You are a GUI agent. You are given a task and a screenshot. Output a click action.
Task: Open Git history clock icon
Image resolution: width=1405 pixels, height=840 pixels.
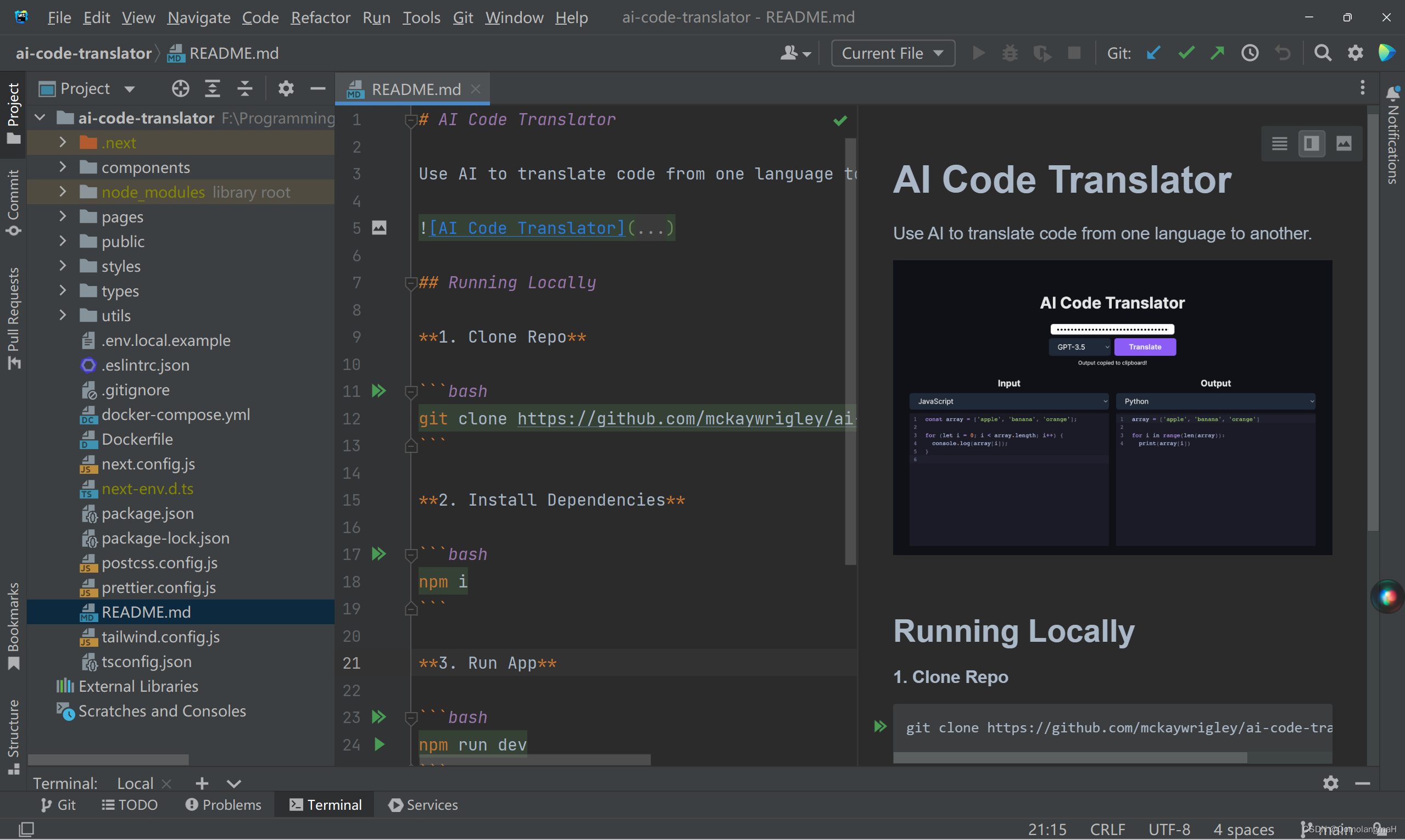click(x=1249, y=53)
